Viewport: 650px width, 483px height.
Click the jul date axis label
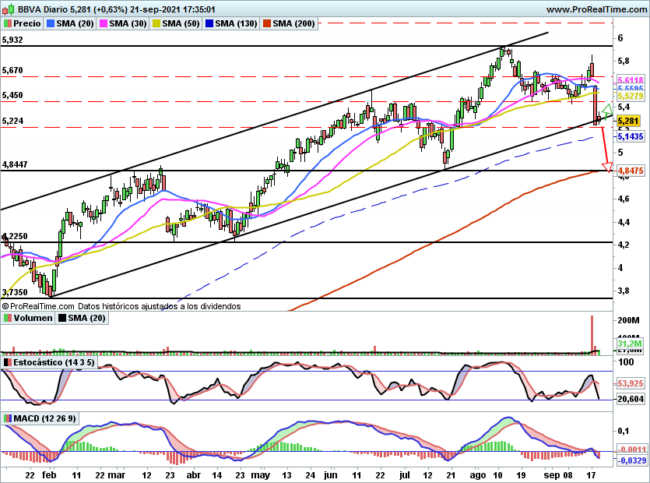pos(405,475)
